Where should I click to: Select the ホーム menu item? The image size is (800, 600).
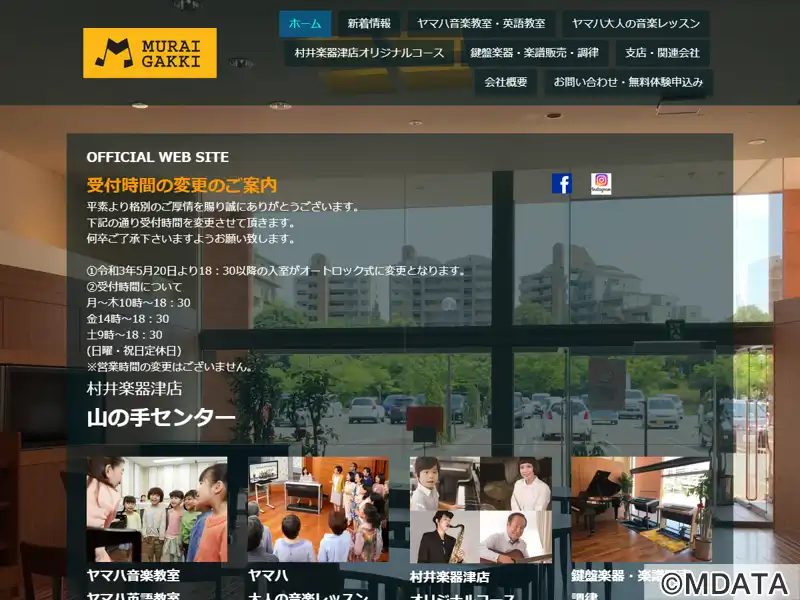click(305, 23)
